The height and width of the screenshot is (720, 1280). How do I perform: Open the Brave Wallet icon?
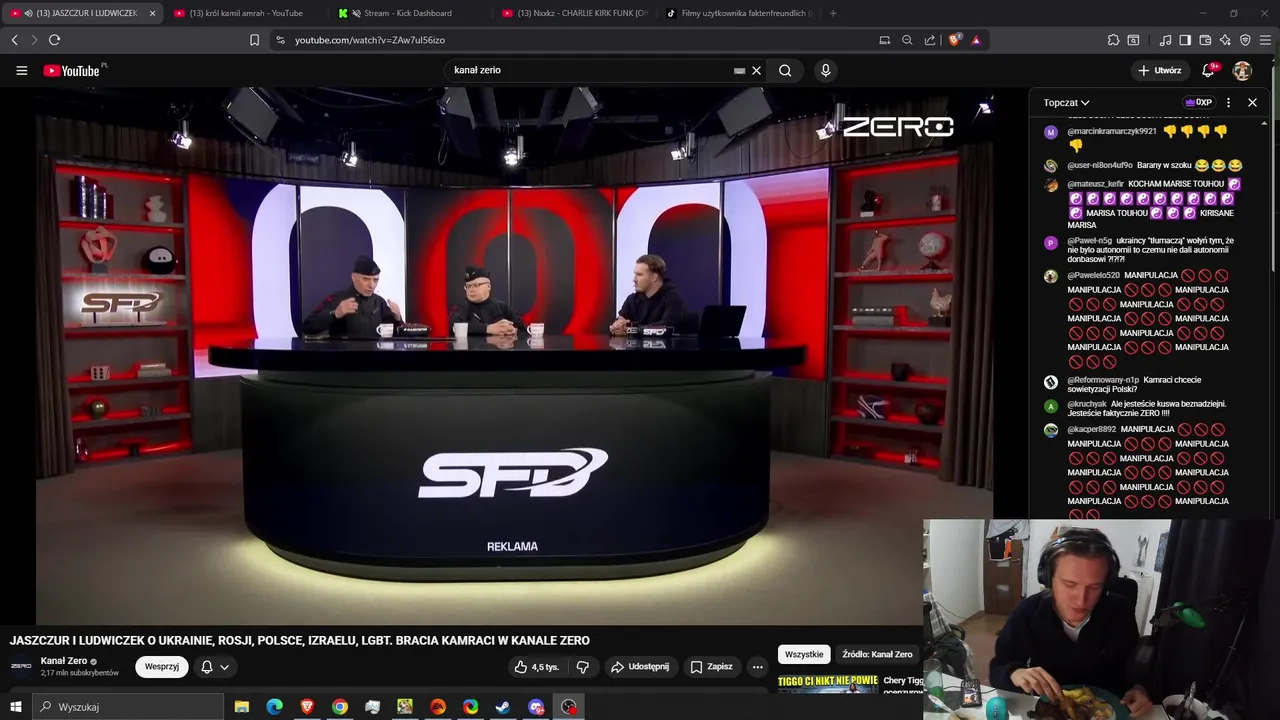pyautogui.click(x=1205, y=40)
